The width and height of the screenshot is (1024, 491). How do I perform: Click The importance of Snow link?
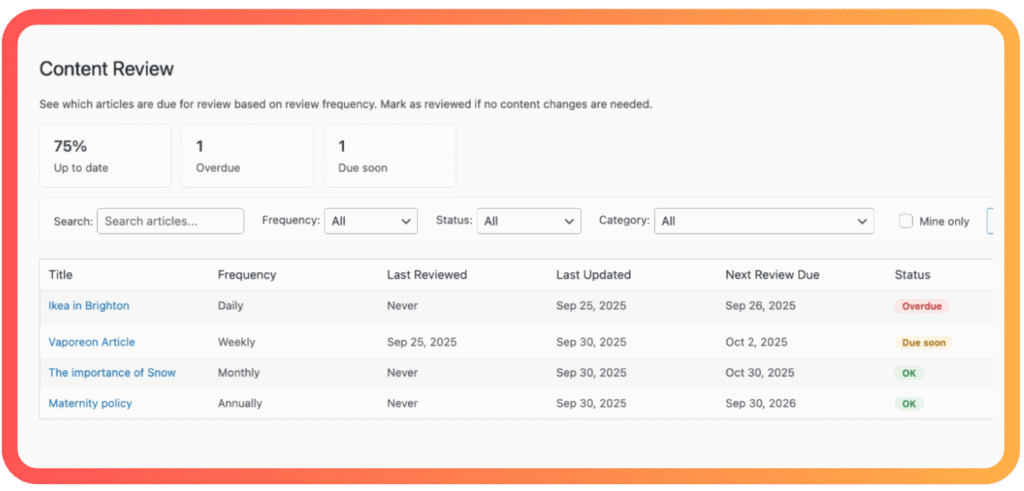112,373
